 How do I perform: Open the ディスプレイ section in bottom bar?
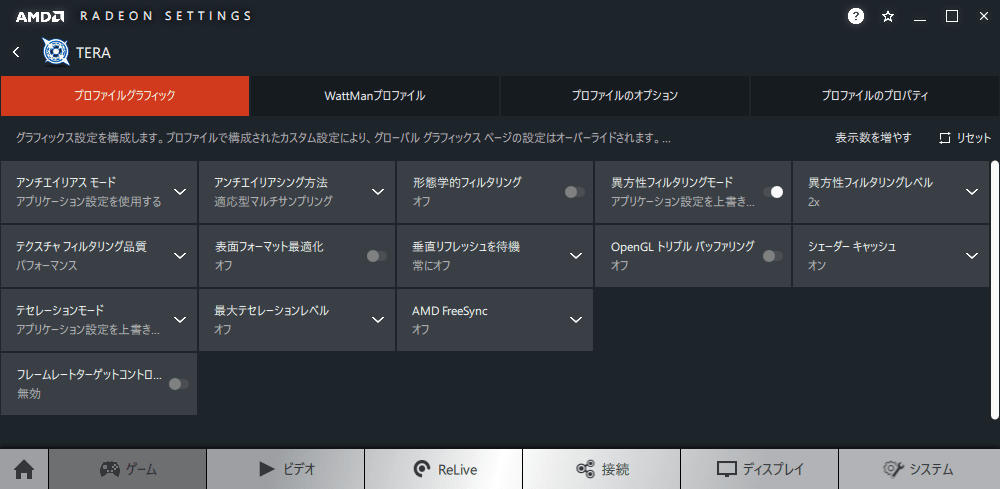[760, 469]
